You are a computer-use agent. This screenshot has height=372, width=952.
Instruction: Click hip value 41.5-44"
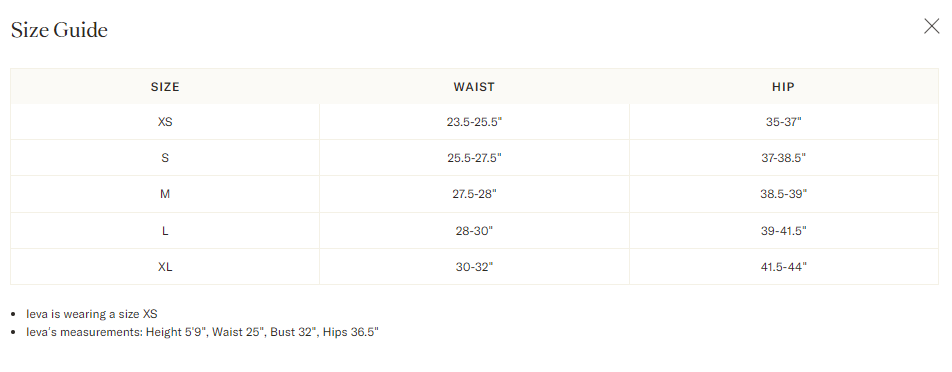click(783, 266)
